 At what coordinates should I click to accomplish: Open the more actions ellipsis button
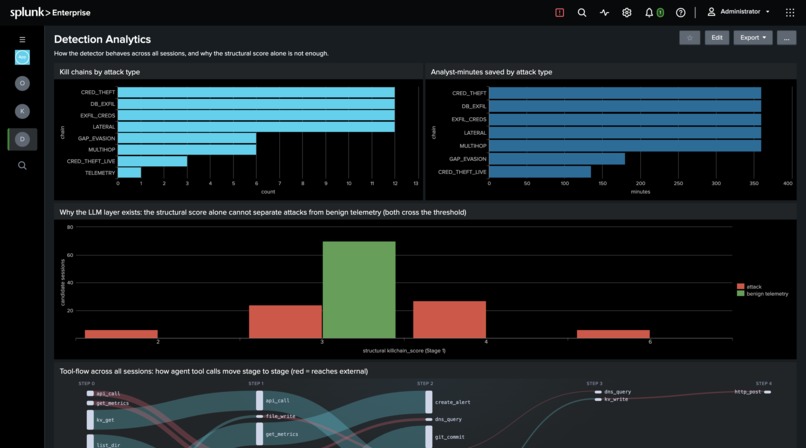[x=786, y=38]
